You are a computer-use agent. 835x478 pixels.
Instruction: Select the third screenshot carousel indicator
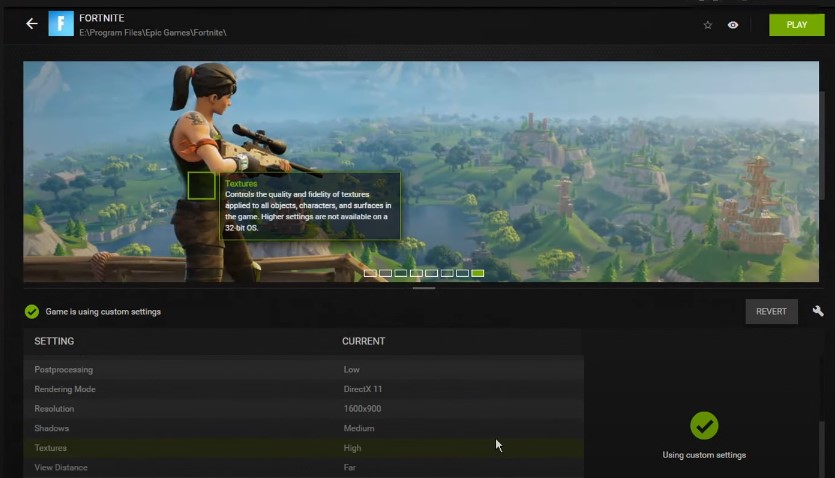pos(401,273)
